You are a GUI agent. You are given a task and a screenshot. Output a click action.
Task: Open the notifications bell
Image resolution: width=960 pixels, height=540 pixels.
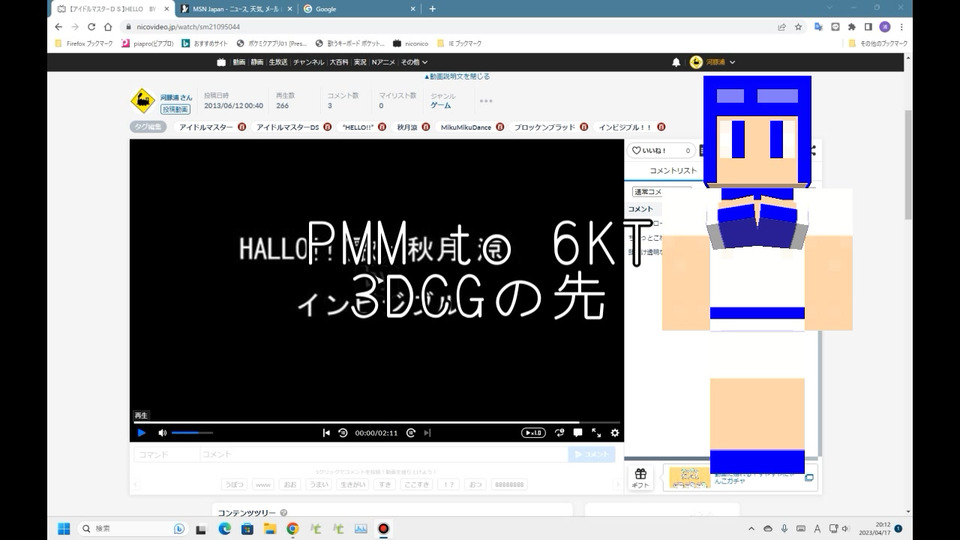(676, 62)
